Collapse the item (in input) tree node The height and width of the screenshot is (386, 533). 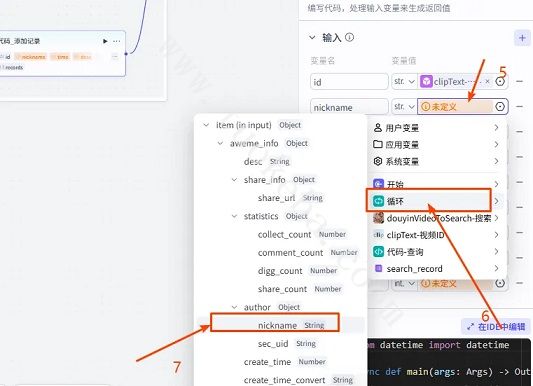point(206,125)
